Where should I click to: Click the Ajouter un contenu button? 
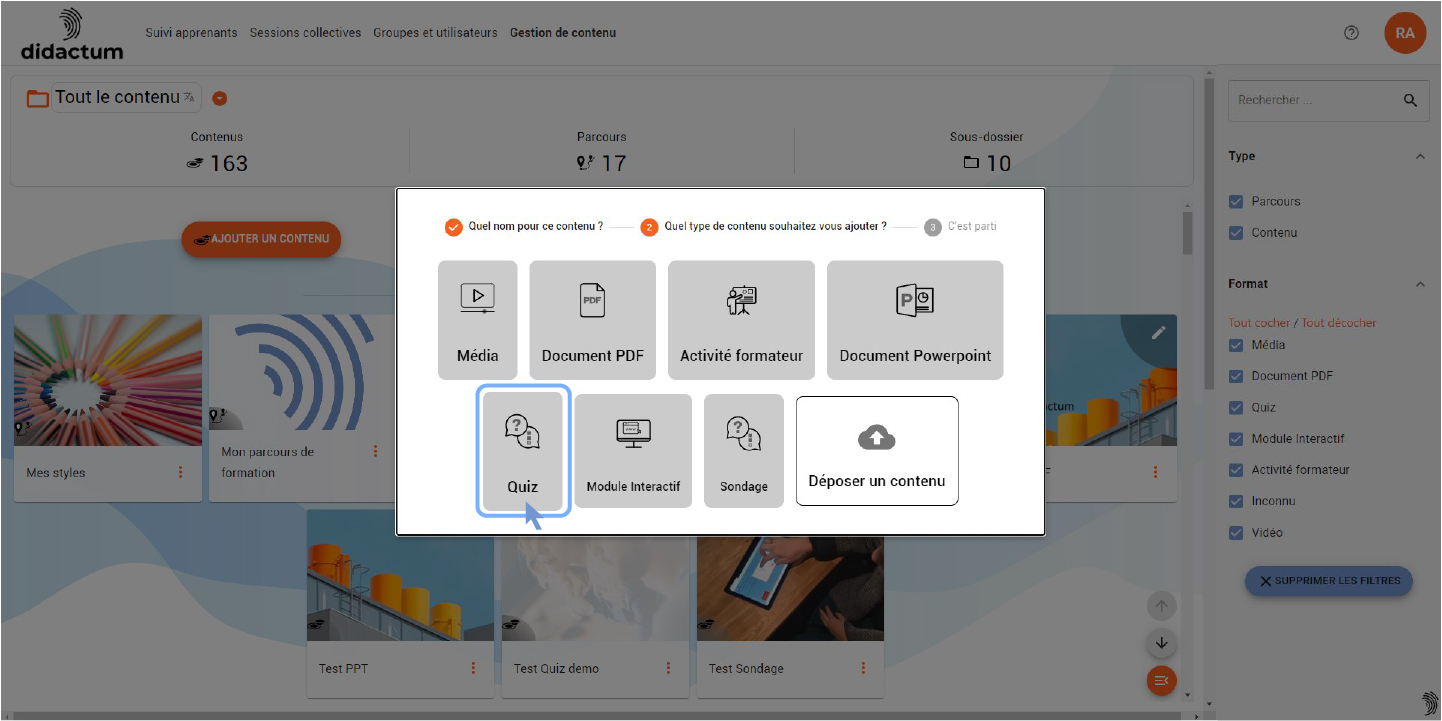(261, 240)
